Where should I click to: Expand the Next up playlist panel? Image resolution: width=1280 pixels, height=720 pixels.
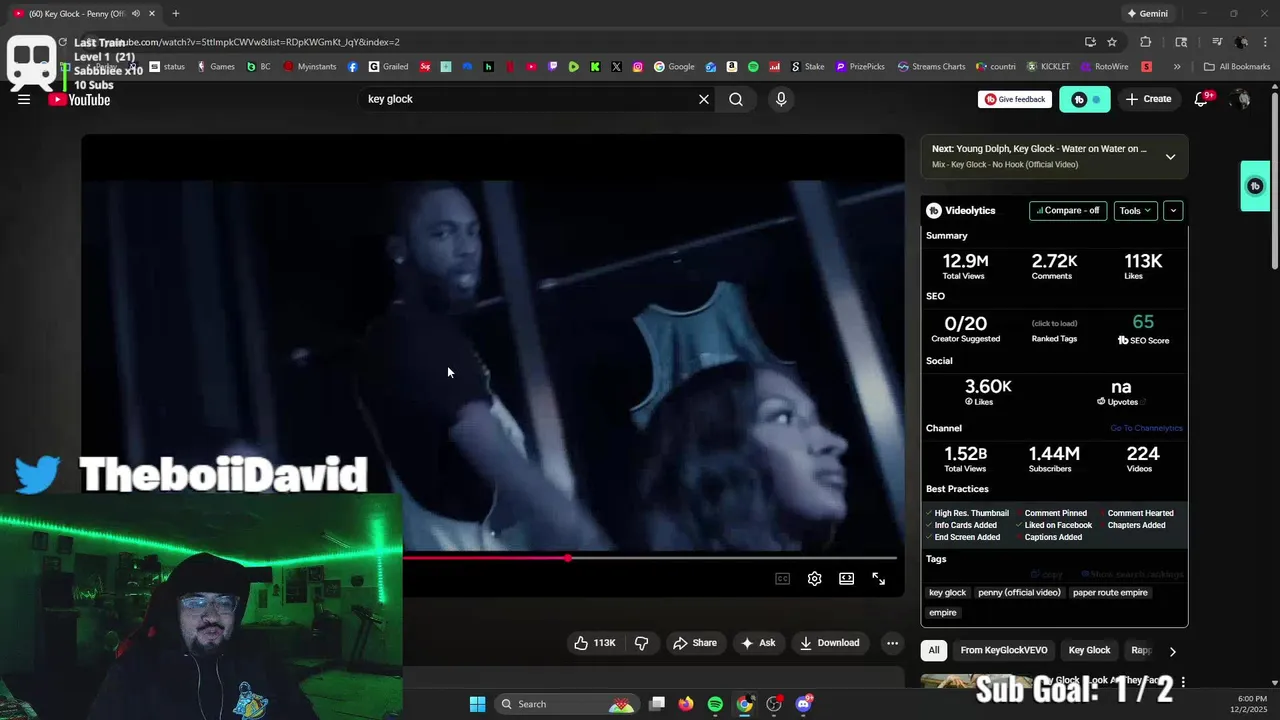click(x=1170, y=156)
